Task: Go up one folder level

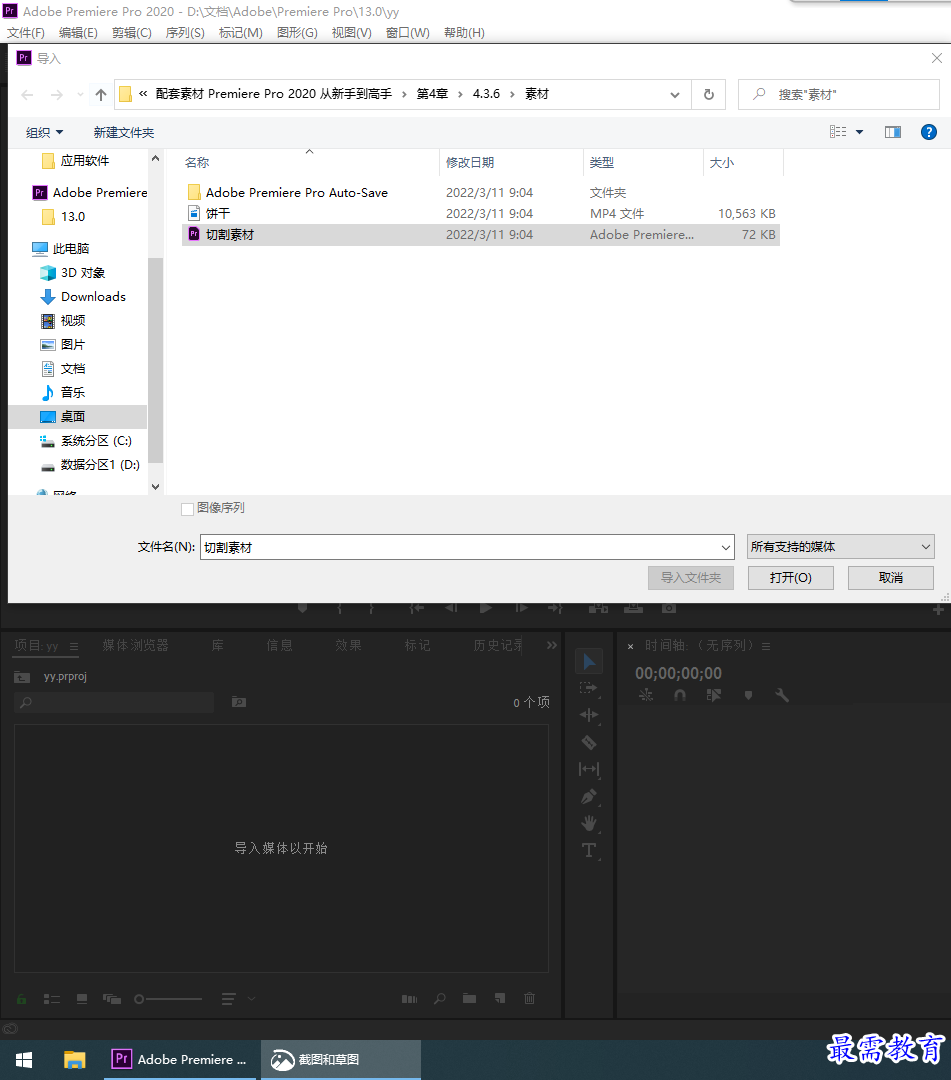Action: coord(101,94)
